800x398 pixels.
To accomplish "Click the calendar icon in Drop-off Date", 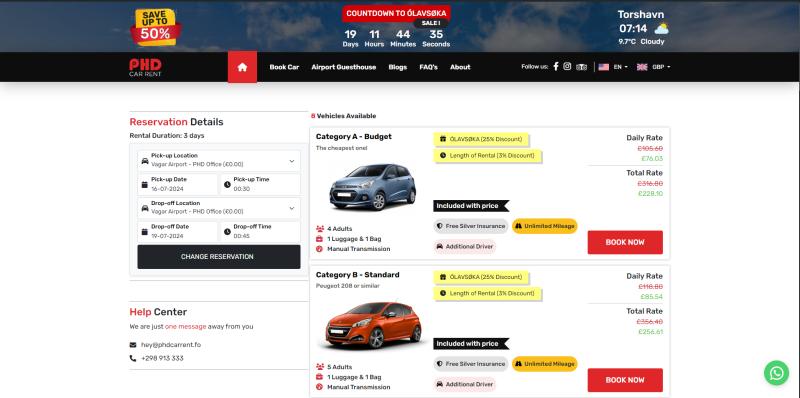I will [x=144, y=232].
